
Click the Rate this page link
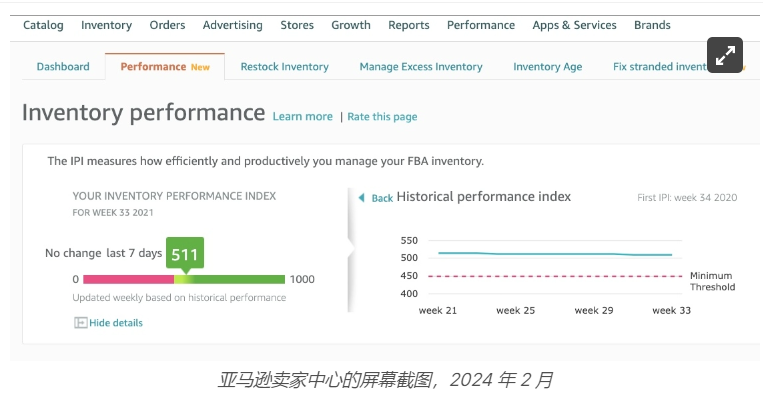click(x=382, y=117)
